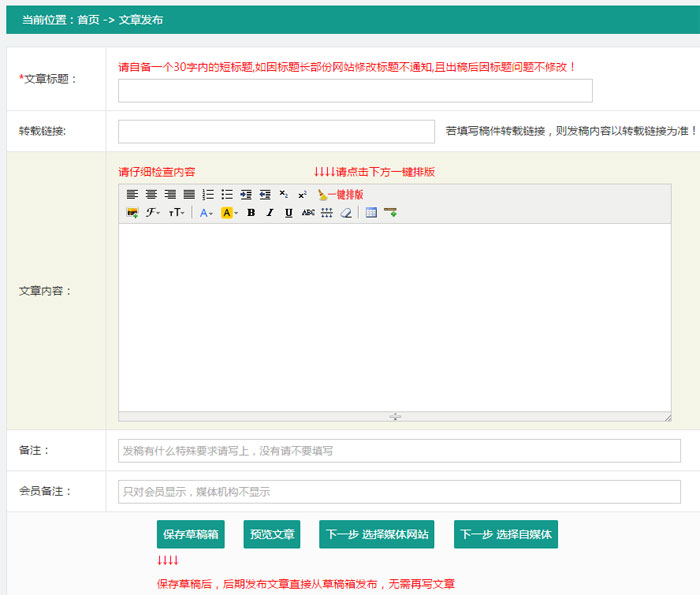
Task: Click the insert image icon
Action: (132, 213)
